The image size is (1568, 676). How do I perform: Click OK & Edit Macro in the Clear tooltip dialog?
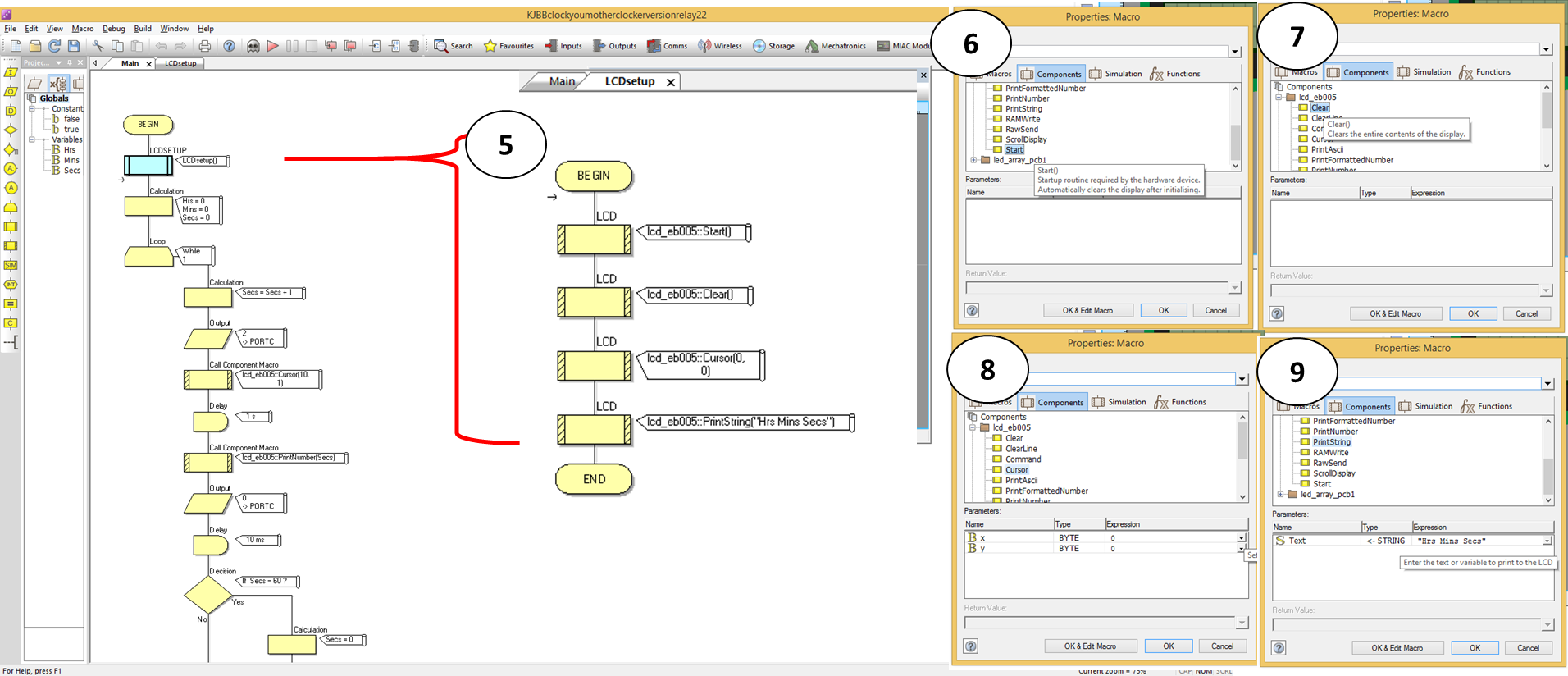[1395, 313]
